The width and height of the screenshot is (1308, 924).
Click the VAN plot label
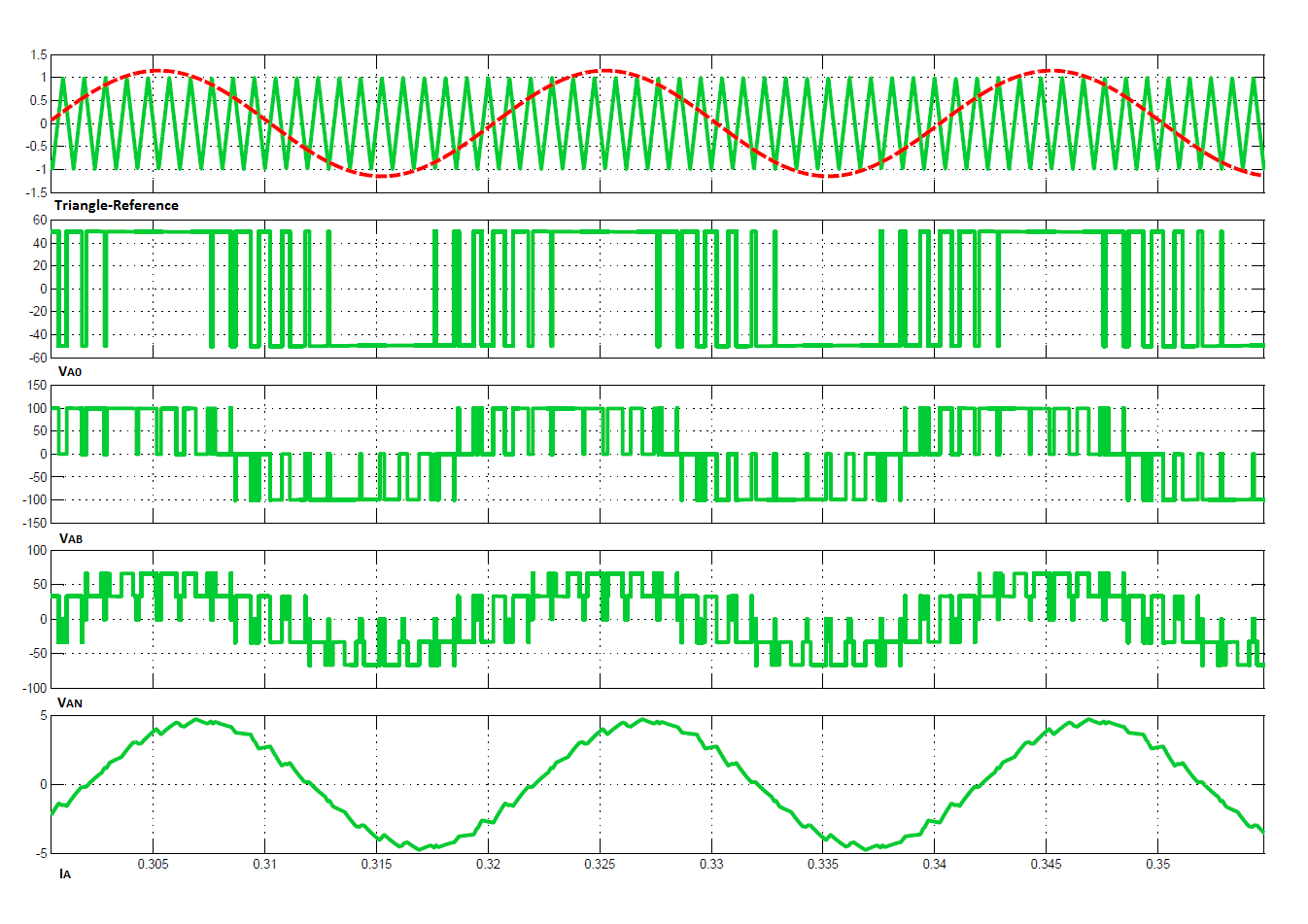(70, 702)
